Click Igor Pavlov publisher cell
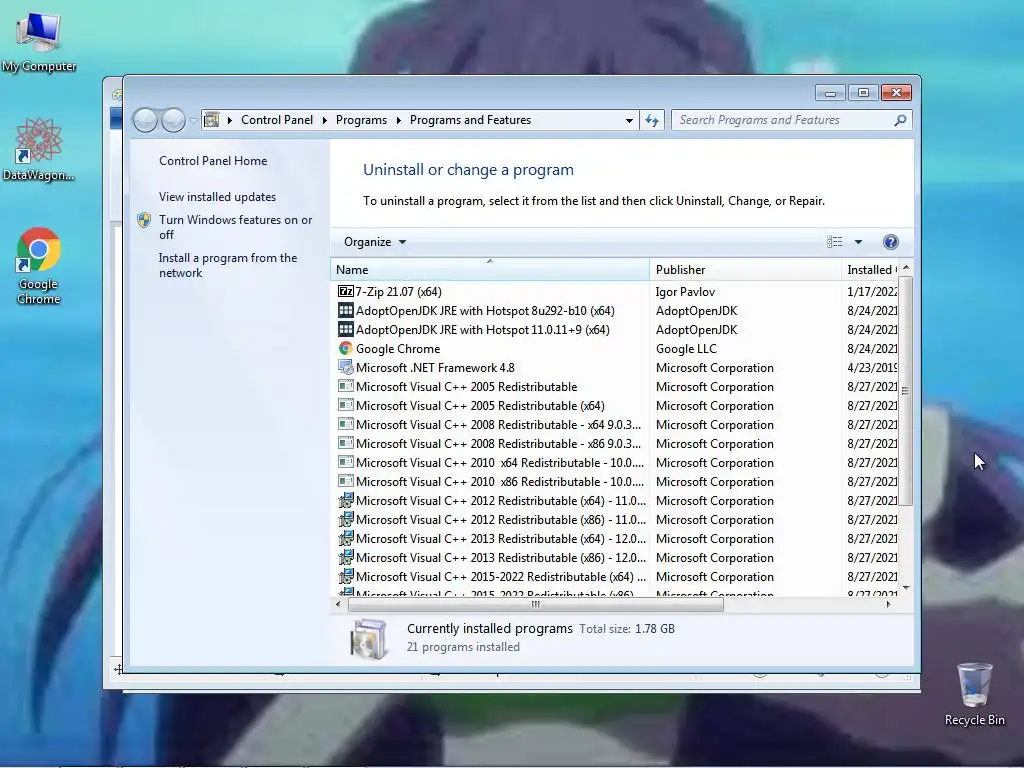1024x768 pixels. coord(685,292)
